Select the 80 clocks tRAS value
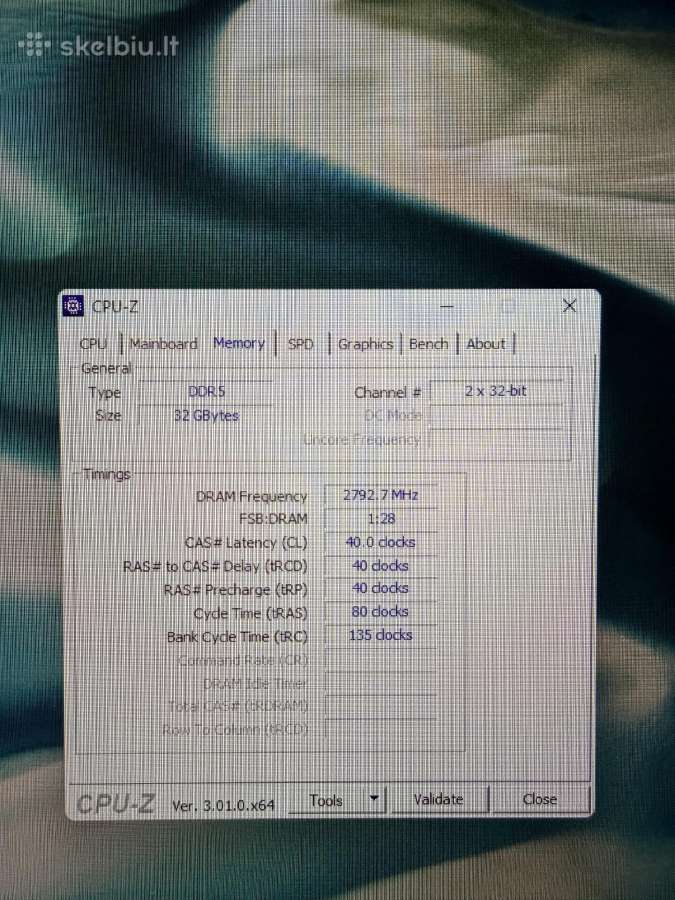This screenshot has height=900, width=675. (381, 612)
